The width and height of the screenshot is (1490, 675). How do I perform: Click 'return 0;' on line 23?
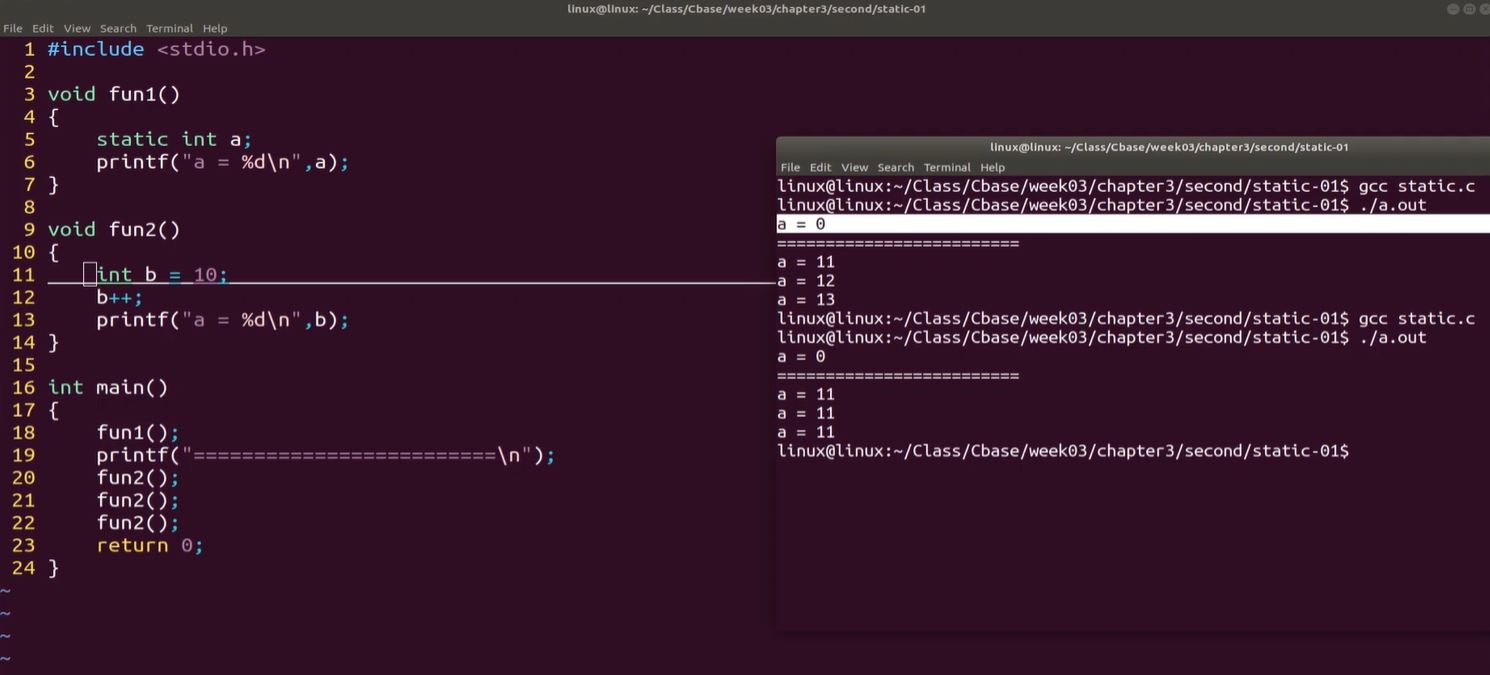(150, 546)
